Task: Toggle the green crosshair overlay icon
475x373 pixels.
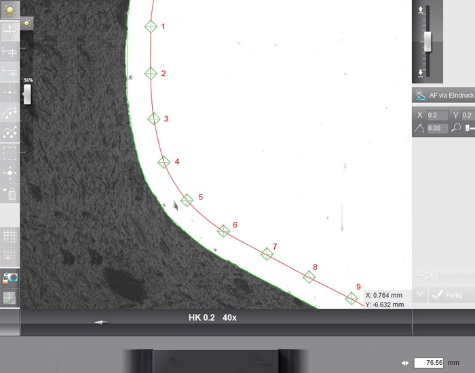Action: pyautogui.click(x=10, y=298)
